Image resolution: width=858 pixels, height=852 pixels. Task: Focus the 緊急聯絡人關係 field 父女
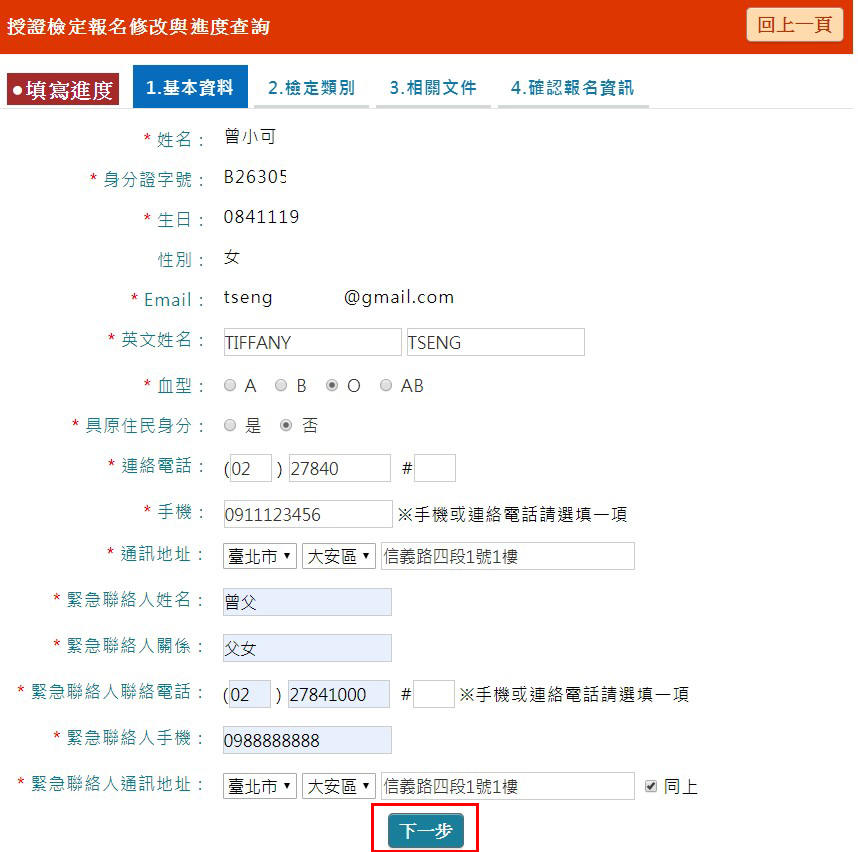307,648
